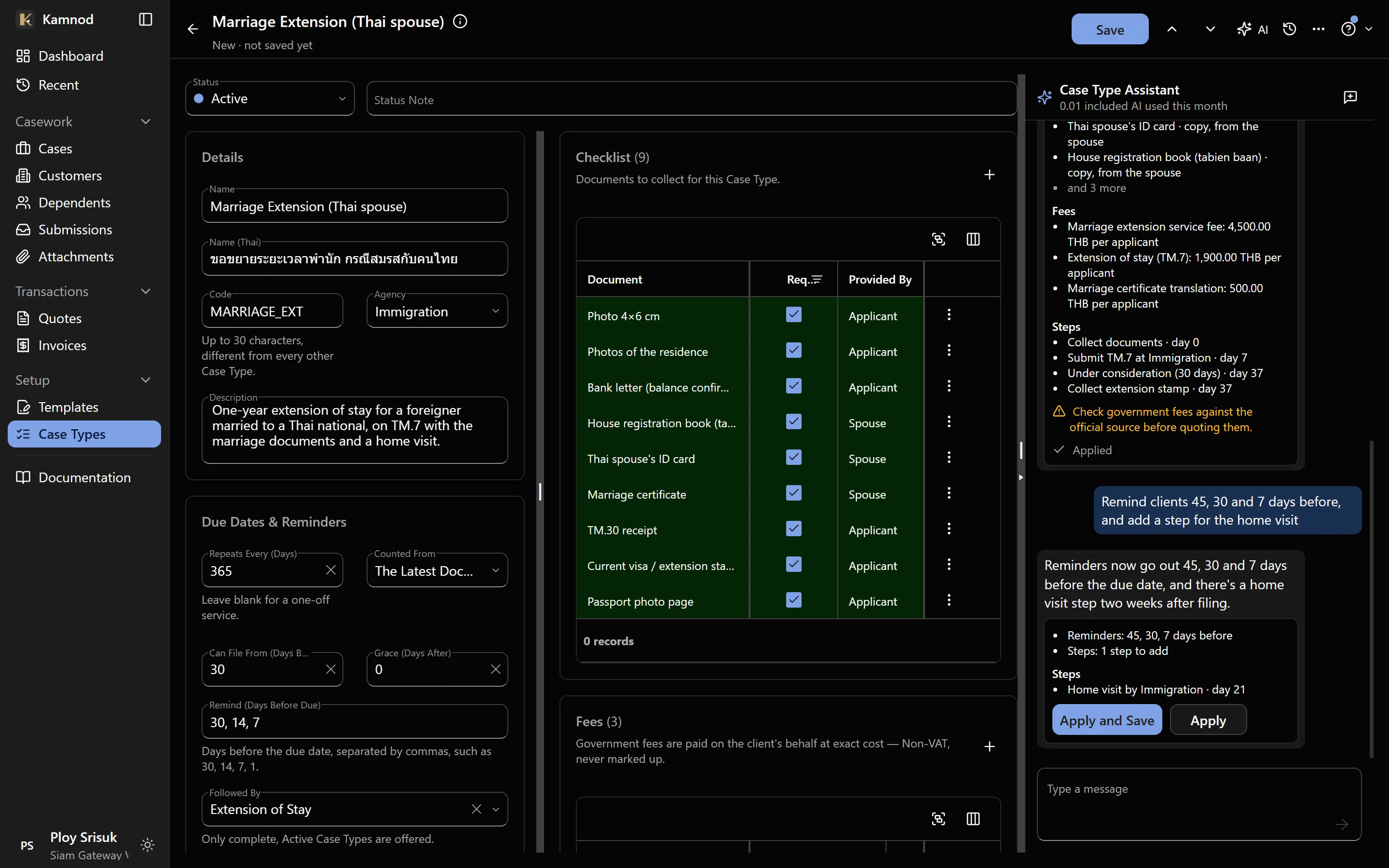
Task: Open Customers in the sidebar
Action: point(84,176)
